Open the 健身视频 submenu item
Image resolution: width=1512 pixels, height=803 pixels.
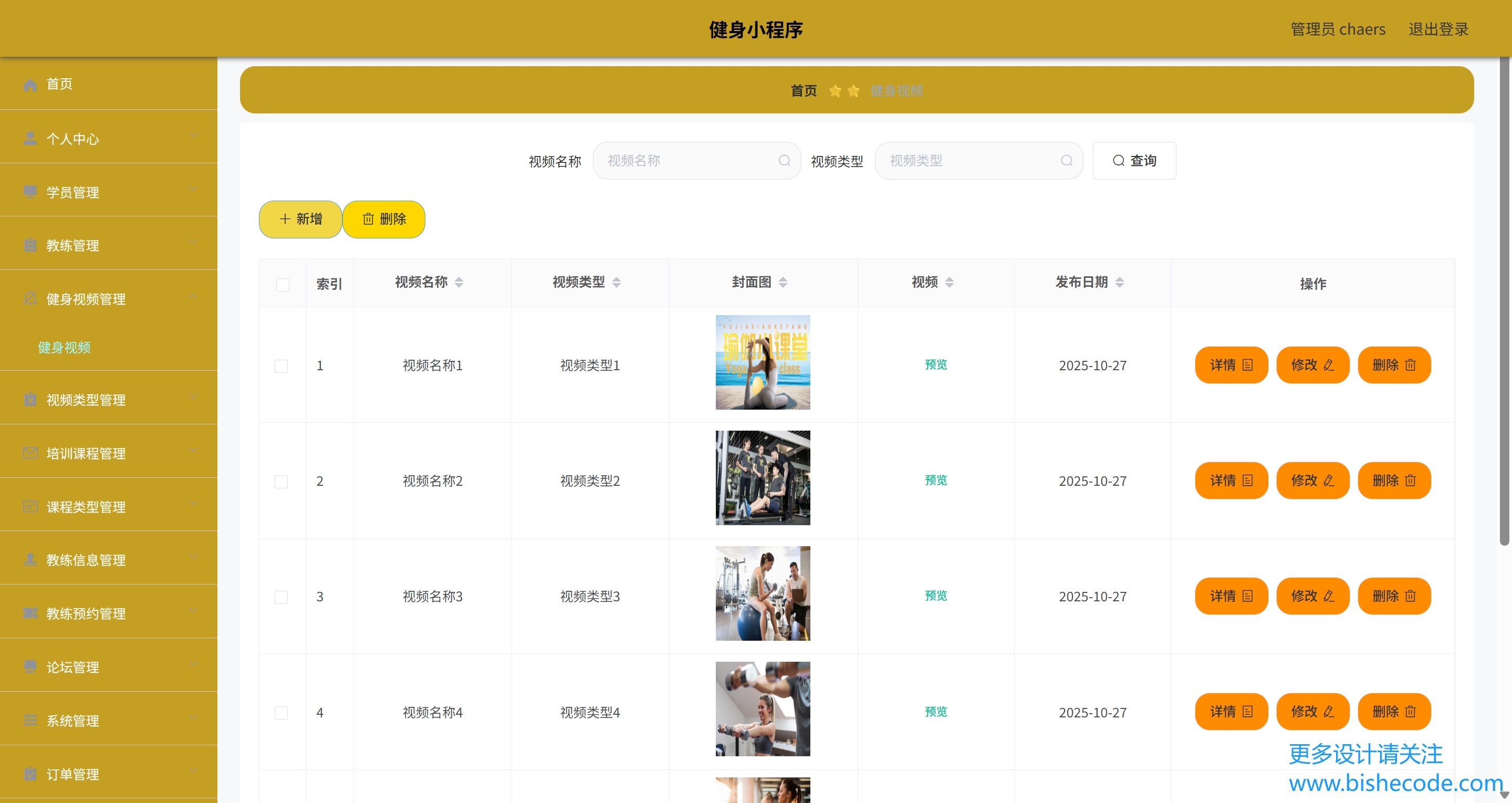pos(64,348)
